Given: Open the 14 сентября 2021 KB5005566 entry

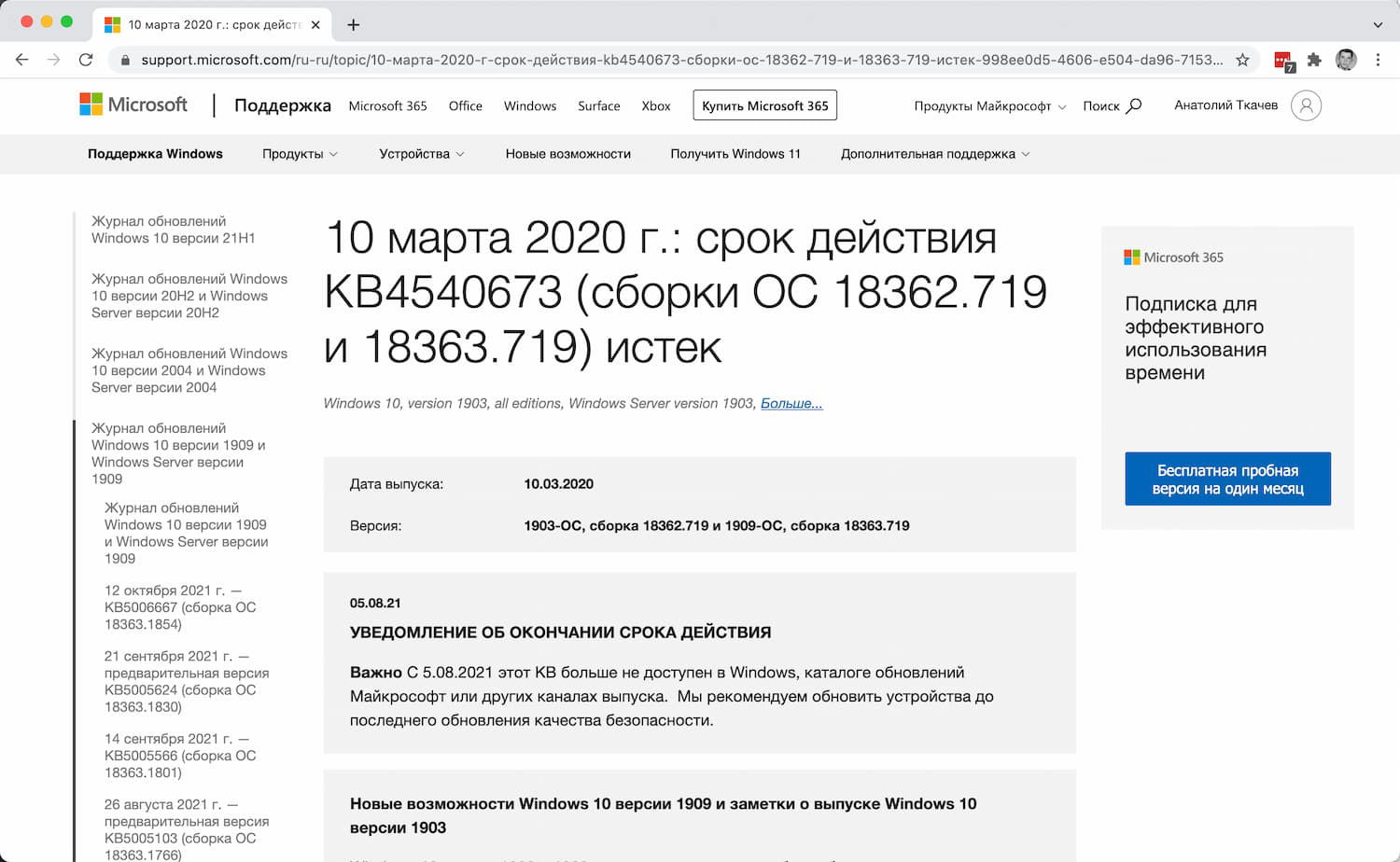Looking at the screenshot, I should [180, 756].
